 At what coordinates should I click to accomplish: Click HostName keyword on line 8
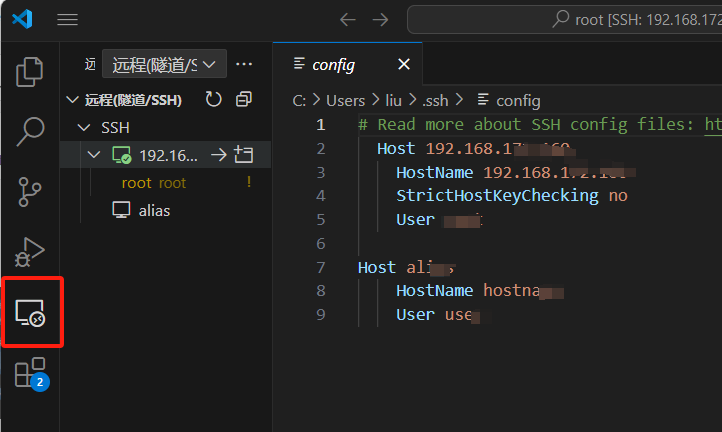[x=435, y=290]
